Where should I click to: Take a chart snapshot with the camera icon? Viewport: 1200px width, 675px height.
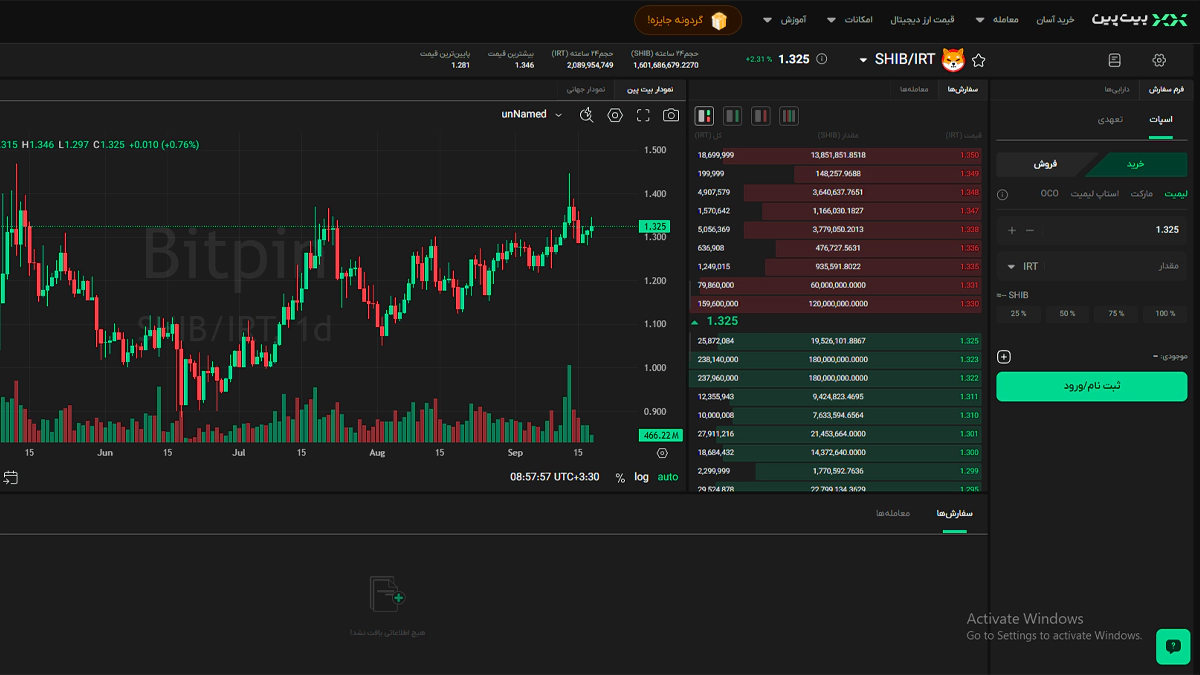[671, 115]
